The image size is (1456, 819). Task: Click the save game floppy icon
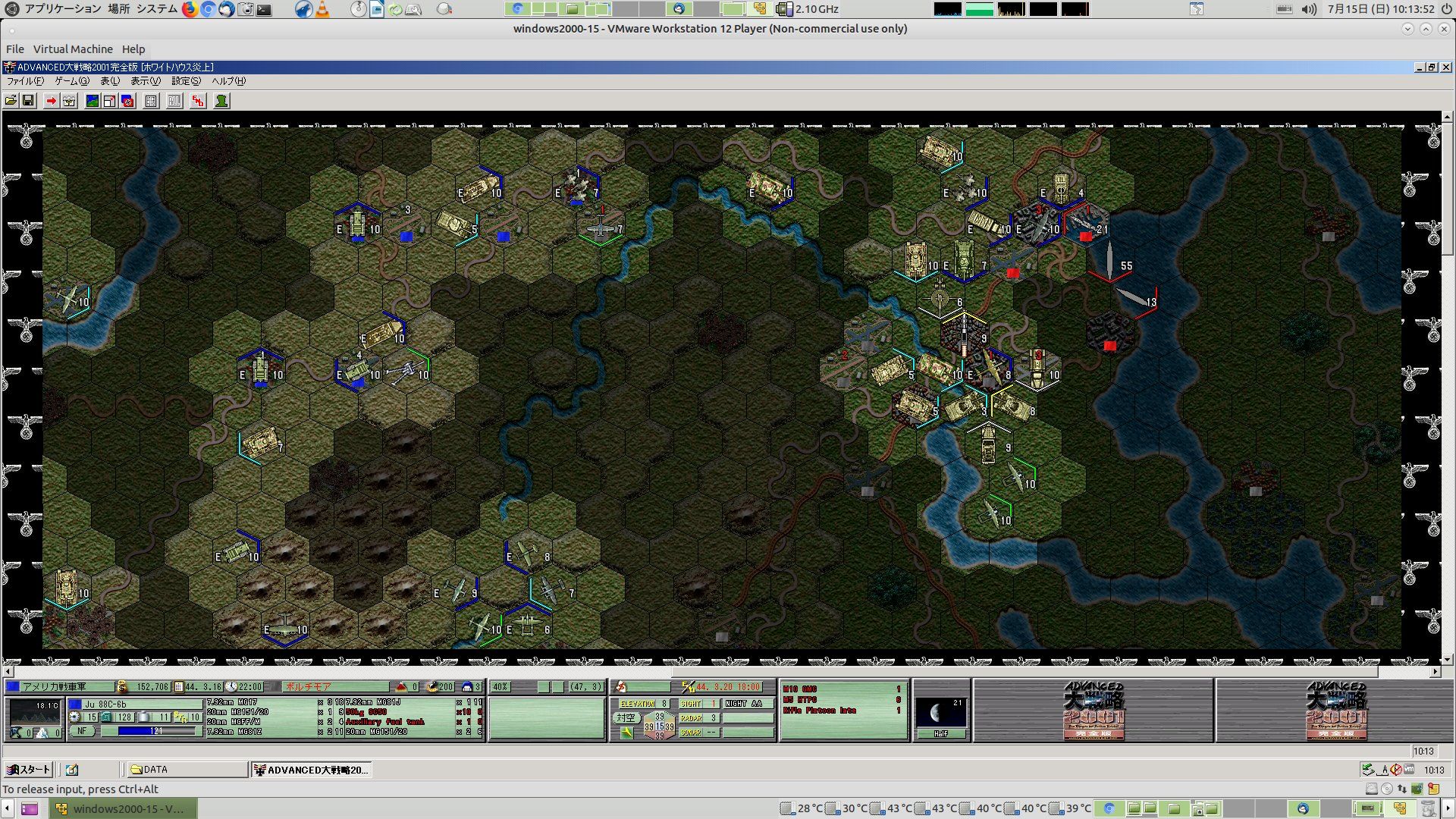click(x=28, y=101)
